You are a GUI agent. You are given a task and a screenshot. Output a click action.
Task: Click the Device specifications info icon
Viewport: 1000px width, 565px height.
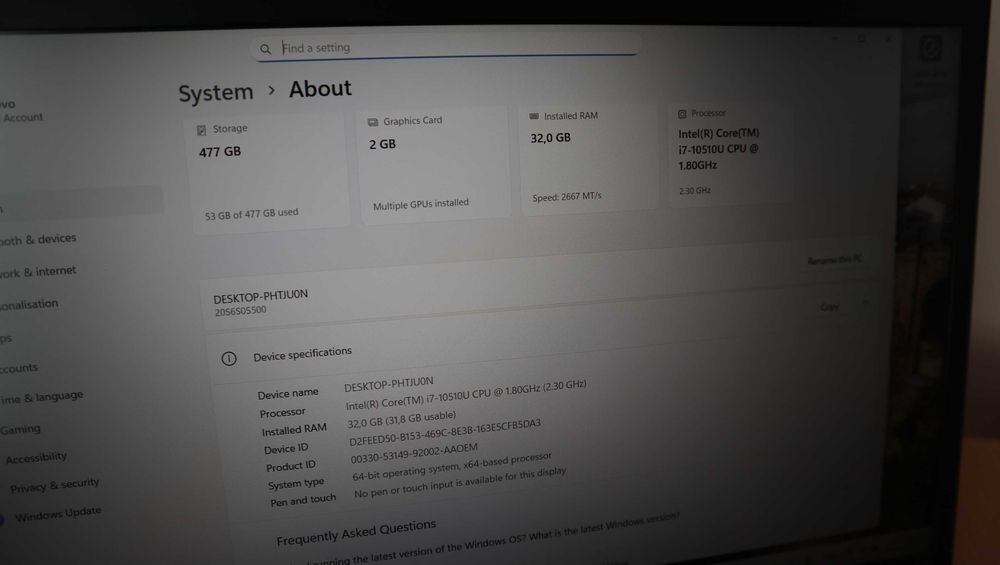pos(229,358)
